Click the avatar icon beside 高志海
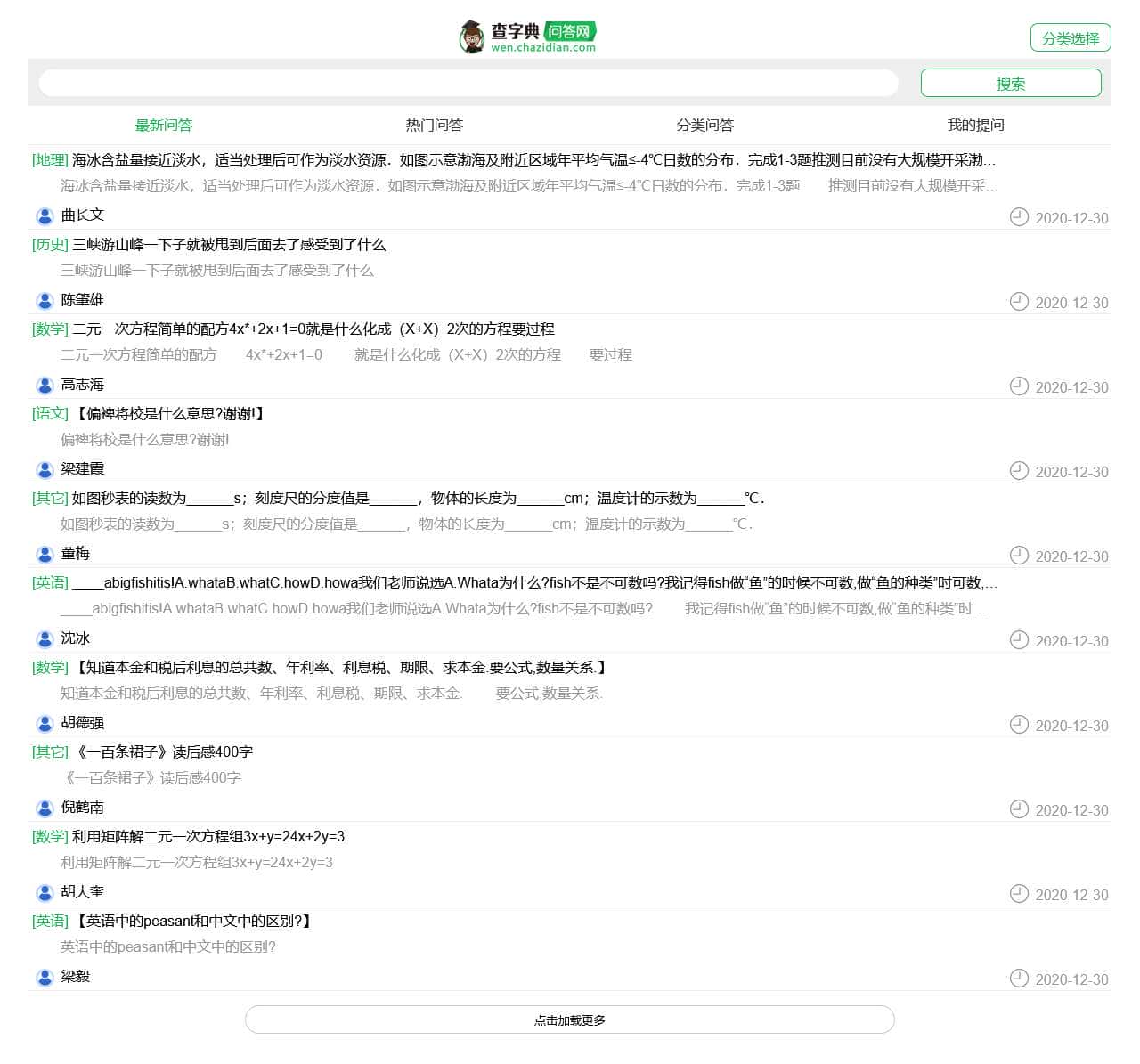The image size is (1140, 1064). coord(45,385)
